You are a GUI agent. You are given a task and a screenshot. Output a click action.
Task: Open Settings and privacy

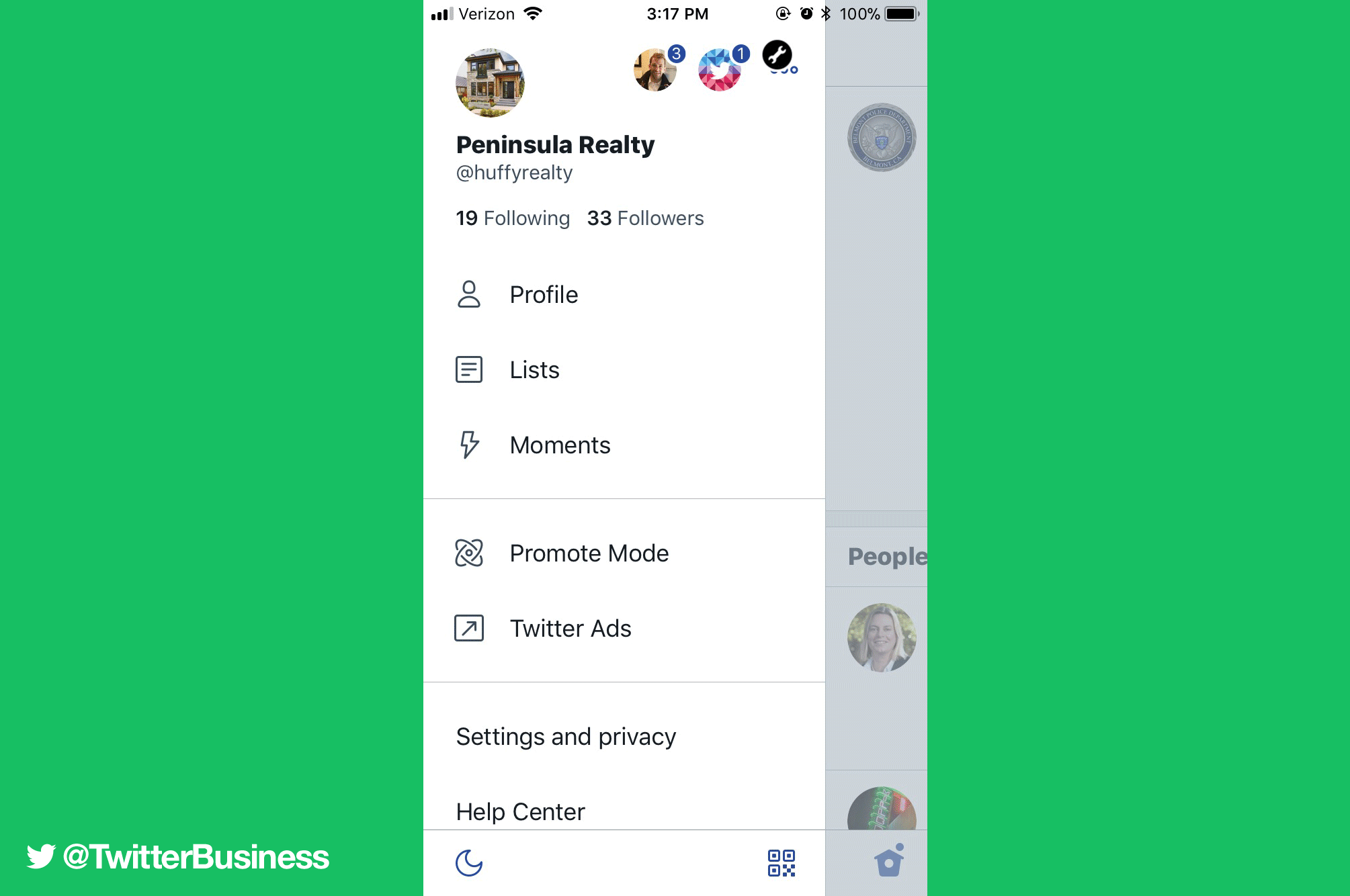(x=566, y=737)
